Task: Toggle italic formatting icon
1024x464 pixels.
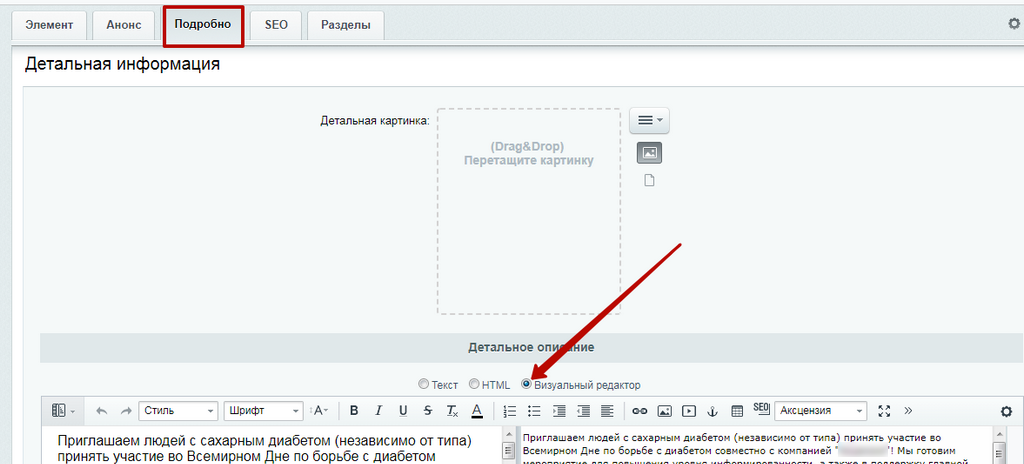Action: point(378,410)
